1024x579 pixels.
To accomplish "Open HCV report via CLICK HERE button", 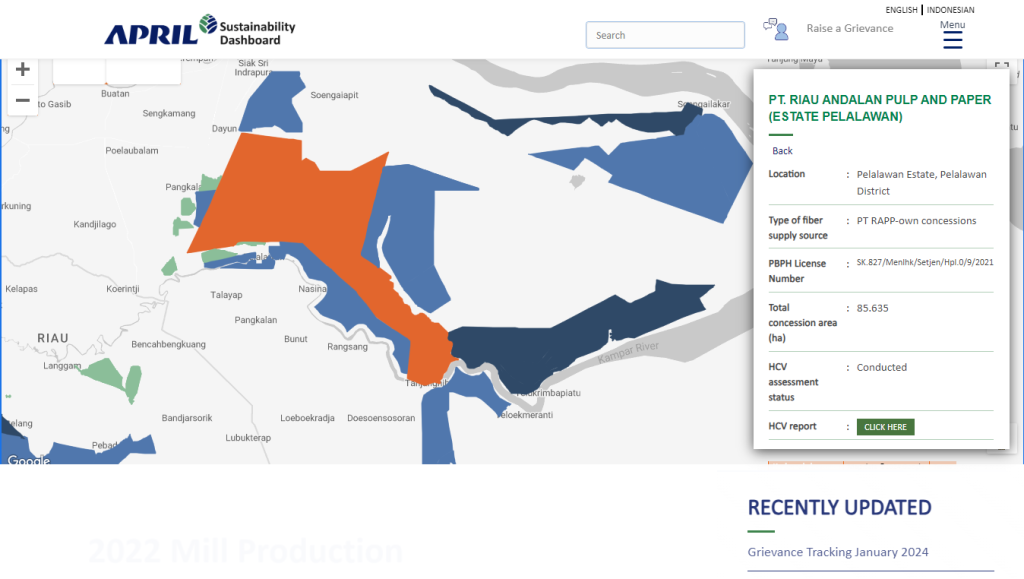I will [885, 427].
